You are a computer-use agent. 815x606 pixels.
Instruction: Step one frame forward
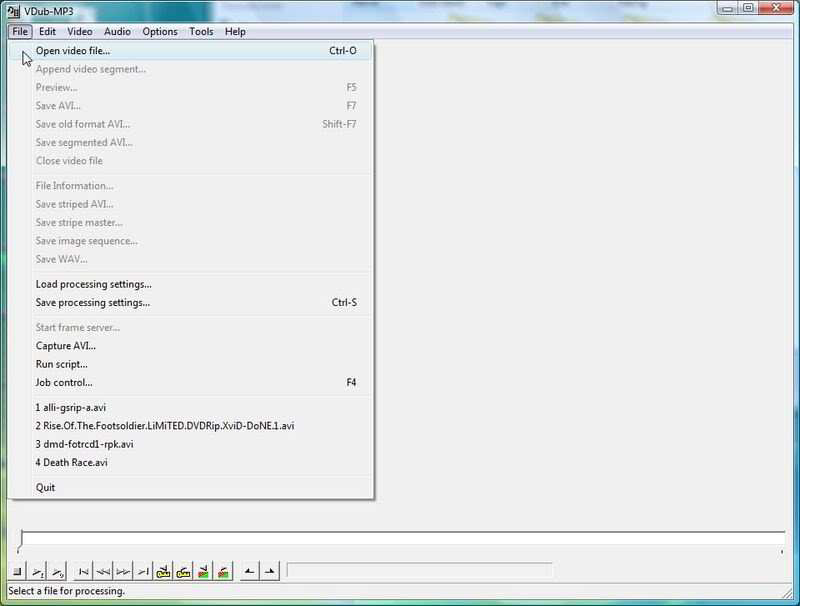123,572
